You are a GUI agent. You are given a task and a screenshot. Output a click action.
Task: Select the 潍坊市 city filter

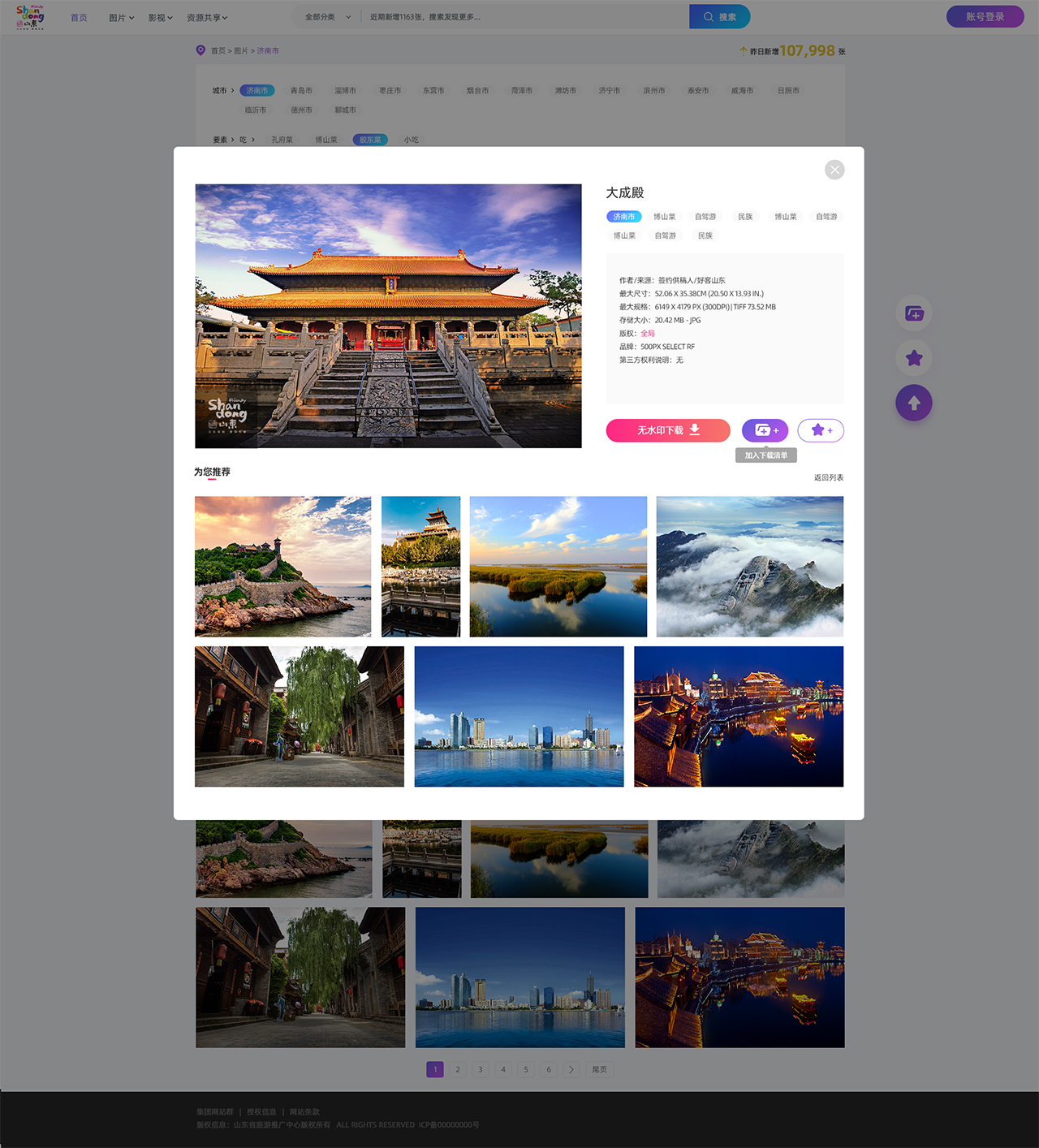point(566,91)
